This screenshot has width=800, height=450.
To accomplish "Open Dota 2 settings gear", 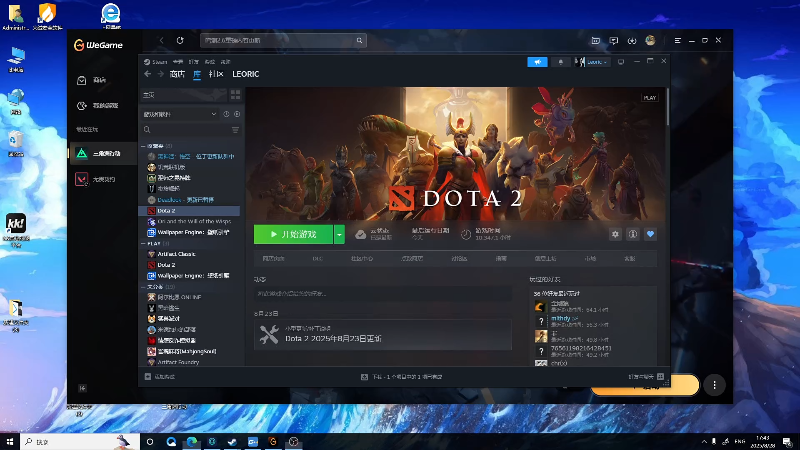I will [x=615, y=234].
